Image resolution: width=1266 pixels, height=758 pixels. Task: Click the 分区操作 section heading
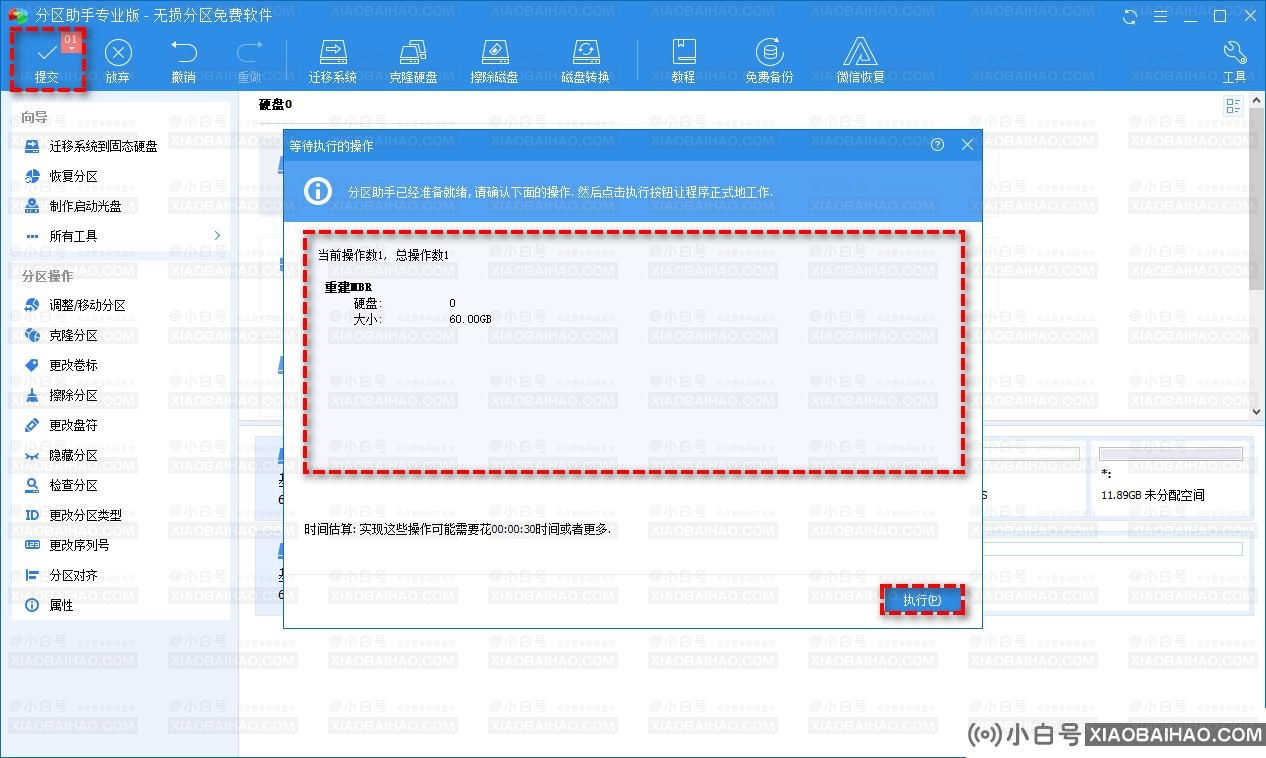click(47, 276)
